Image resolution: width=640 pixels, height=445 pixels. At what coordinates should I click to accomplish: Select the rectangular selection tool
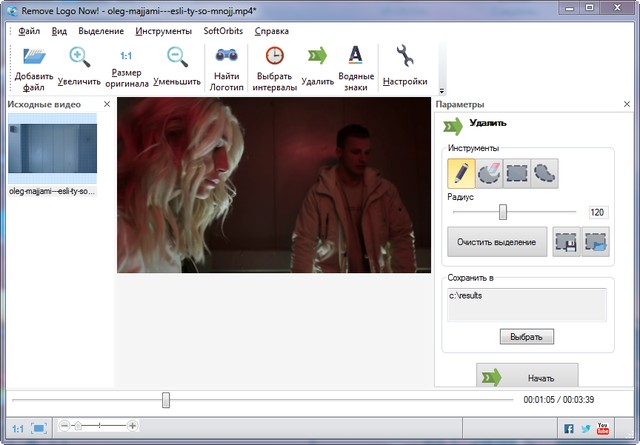[x=517, y=174]
